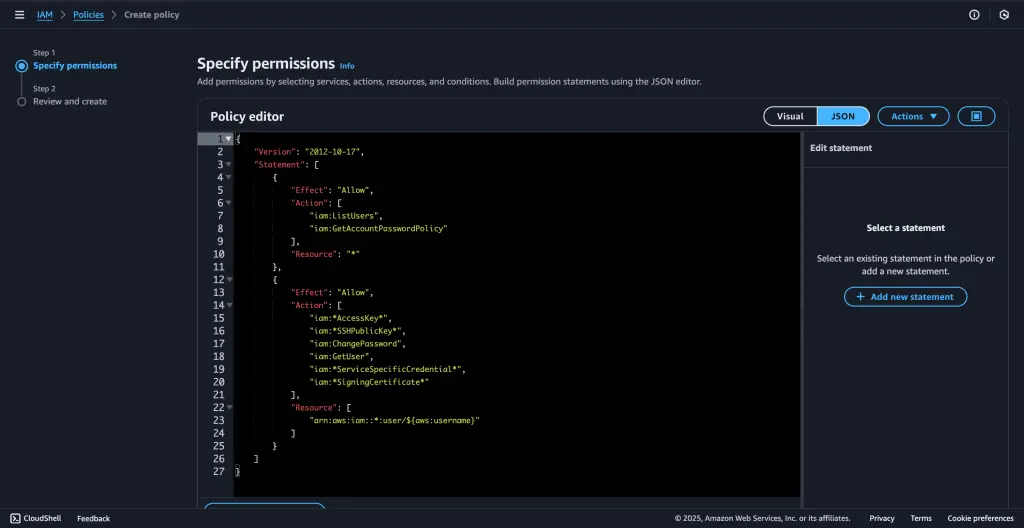This screenshot has height=528, width=1024.
Task: Click the Create policy breadcrumb text
Action: [152, 14]
